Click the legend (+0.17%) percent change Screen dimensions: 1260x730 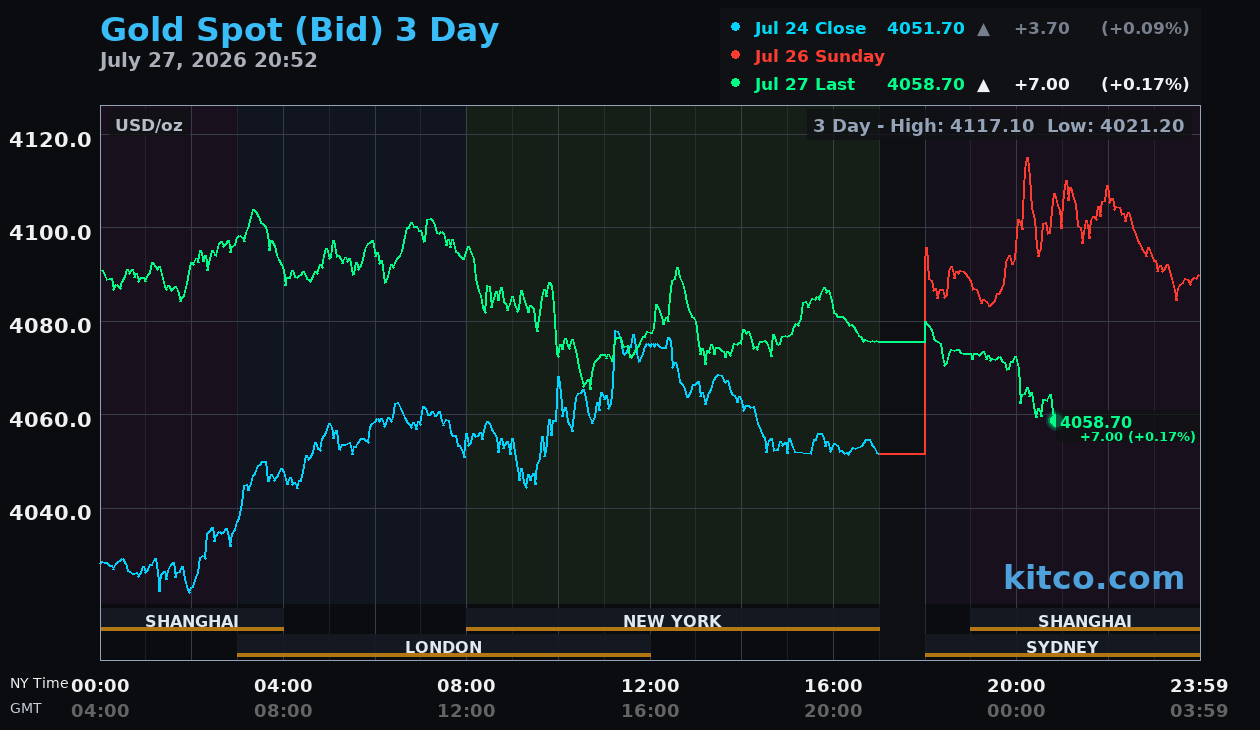click(1145, 84)
